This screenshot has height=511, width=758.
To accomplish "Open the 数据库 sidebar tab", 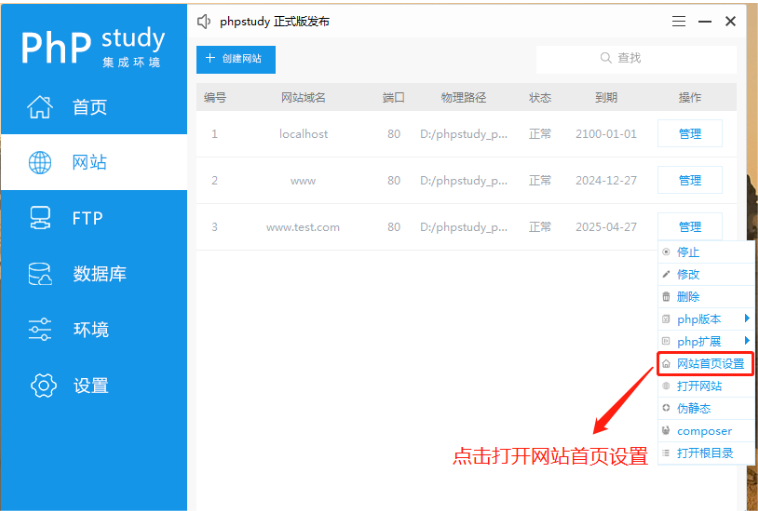I will (x=94, y=274).
